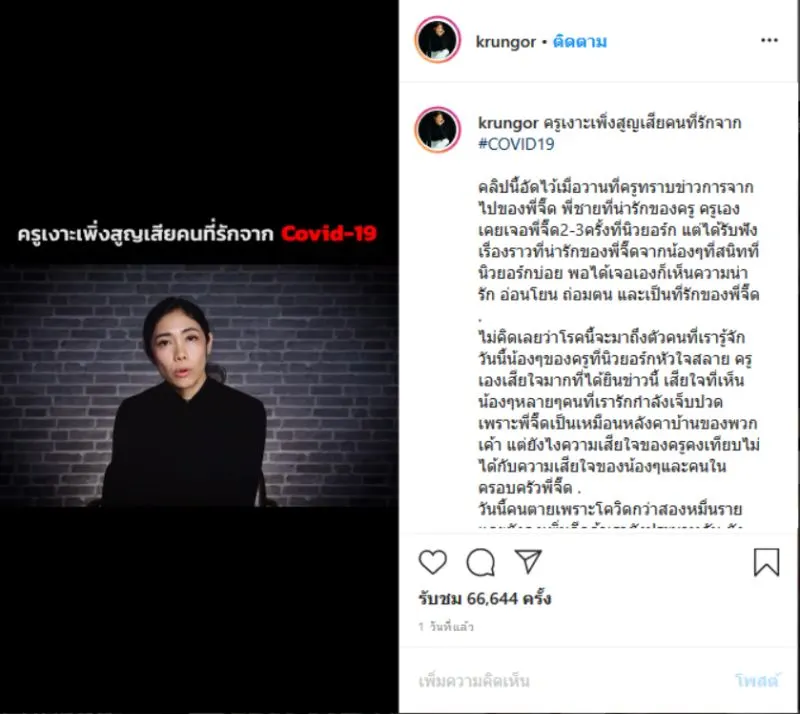Save the post with the bookmark icon
Screen dimensions: 800x714
(x=766, y=562)
